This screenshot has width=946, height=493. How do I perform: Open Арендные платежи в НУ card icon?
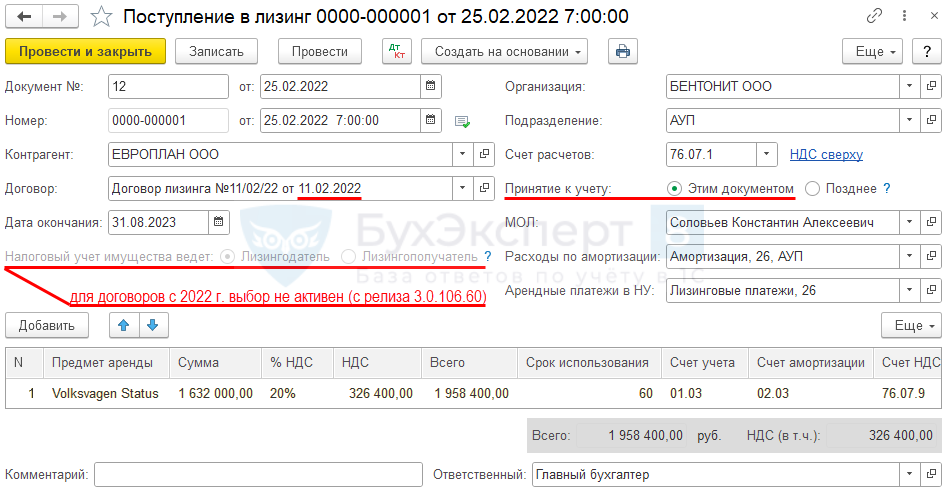[931, 290]
